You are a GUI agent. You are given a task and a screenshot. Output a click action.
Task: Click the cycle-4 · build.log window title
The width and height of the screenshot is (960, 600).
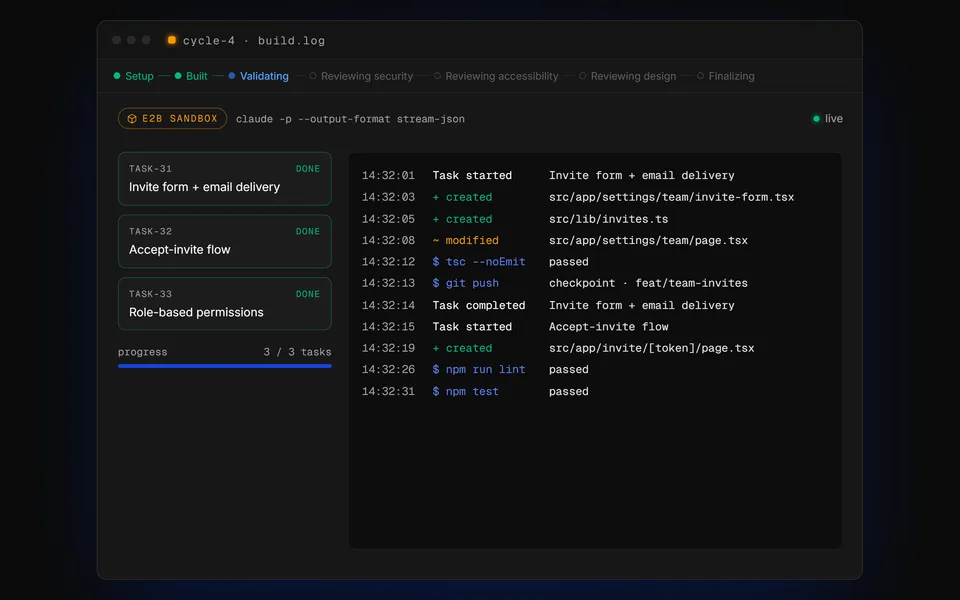[253, 40]
